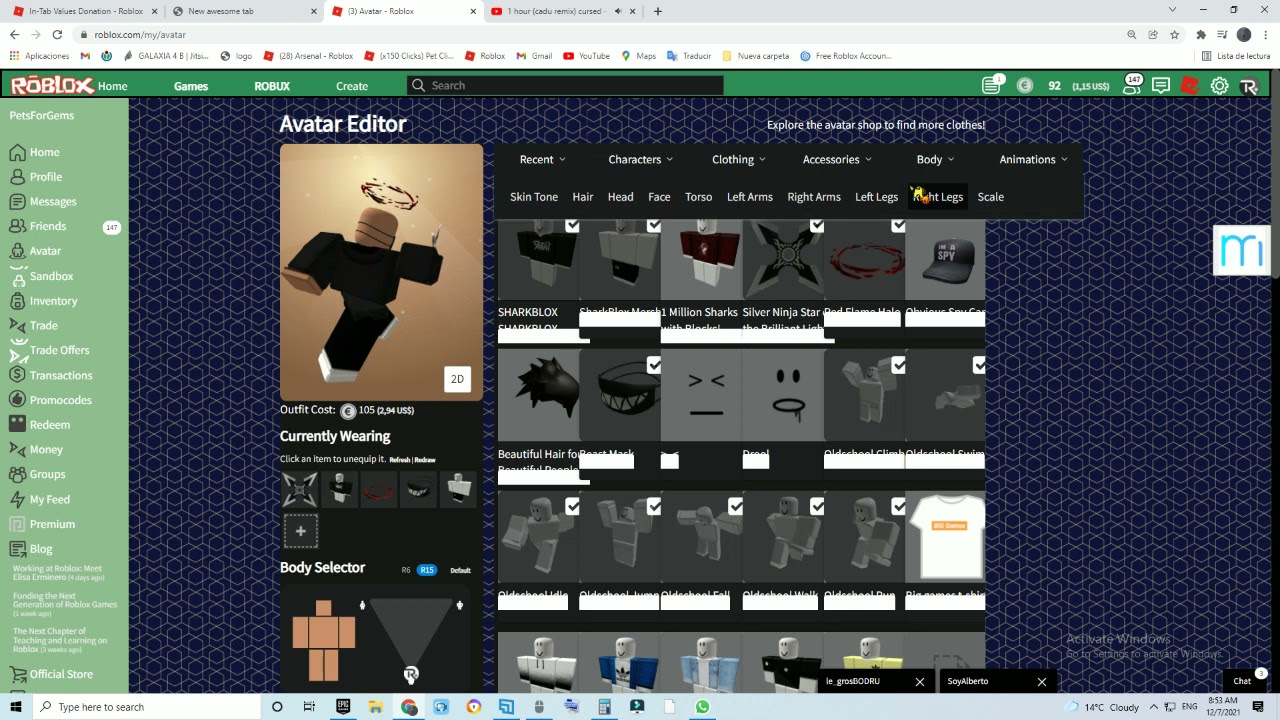1280x720 pixels.
Task: Click the red Roblox studio icon in header
Action: (x=1190, y=86)
